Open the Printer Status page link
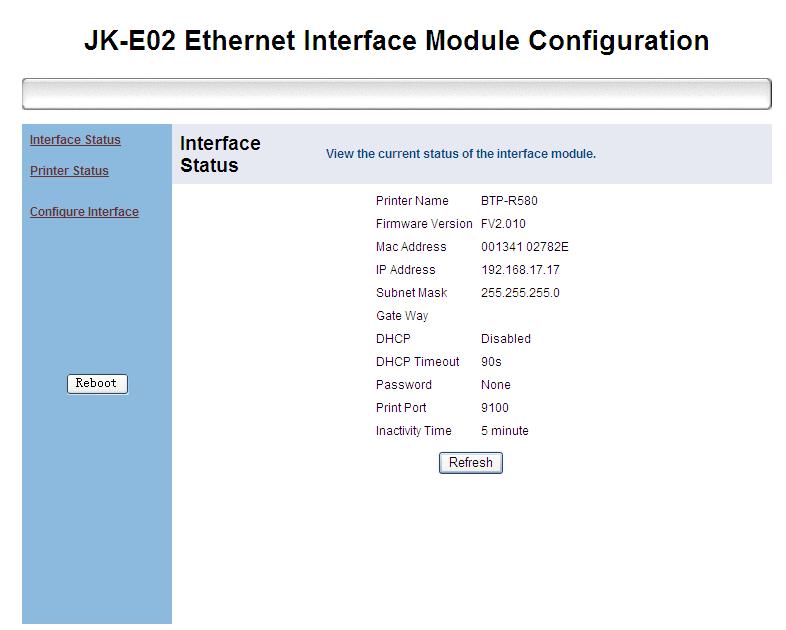 click(x=69, y=171)
